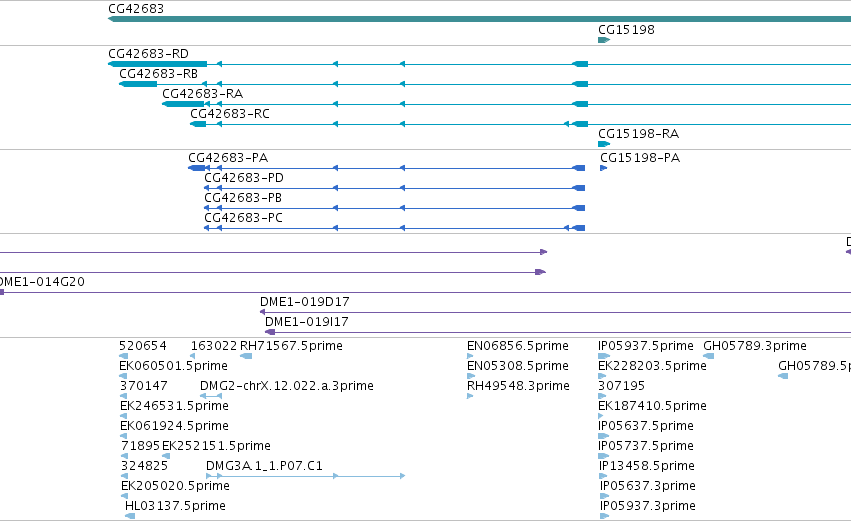Viewport: 851px width, 521px height.
Task: Select EST EK252151.5prime
Action: [216, 447]
